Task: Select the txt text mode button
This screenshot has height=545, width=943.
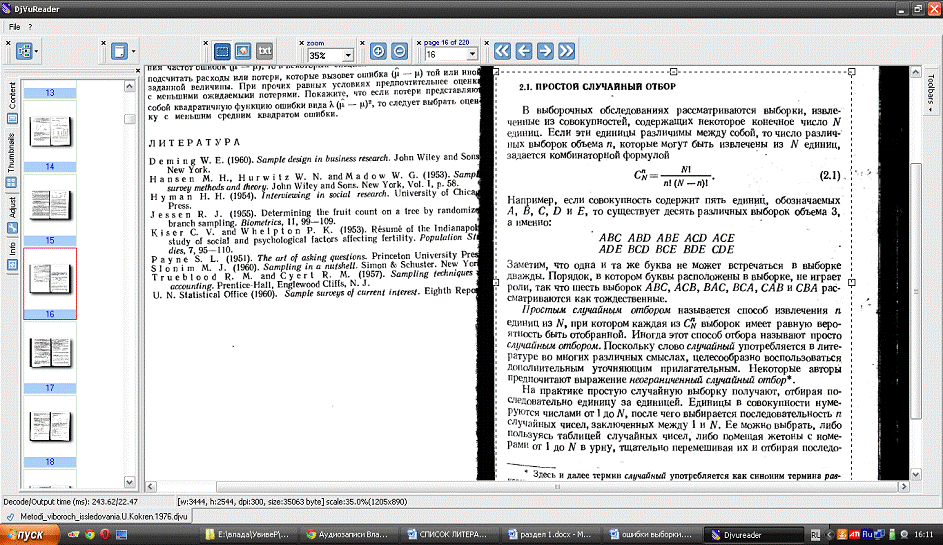Action: coord(265,51)
